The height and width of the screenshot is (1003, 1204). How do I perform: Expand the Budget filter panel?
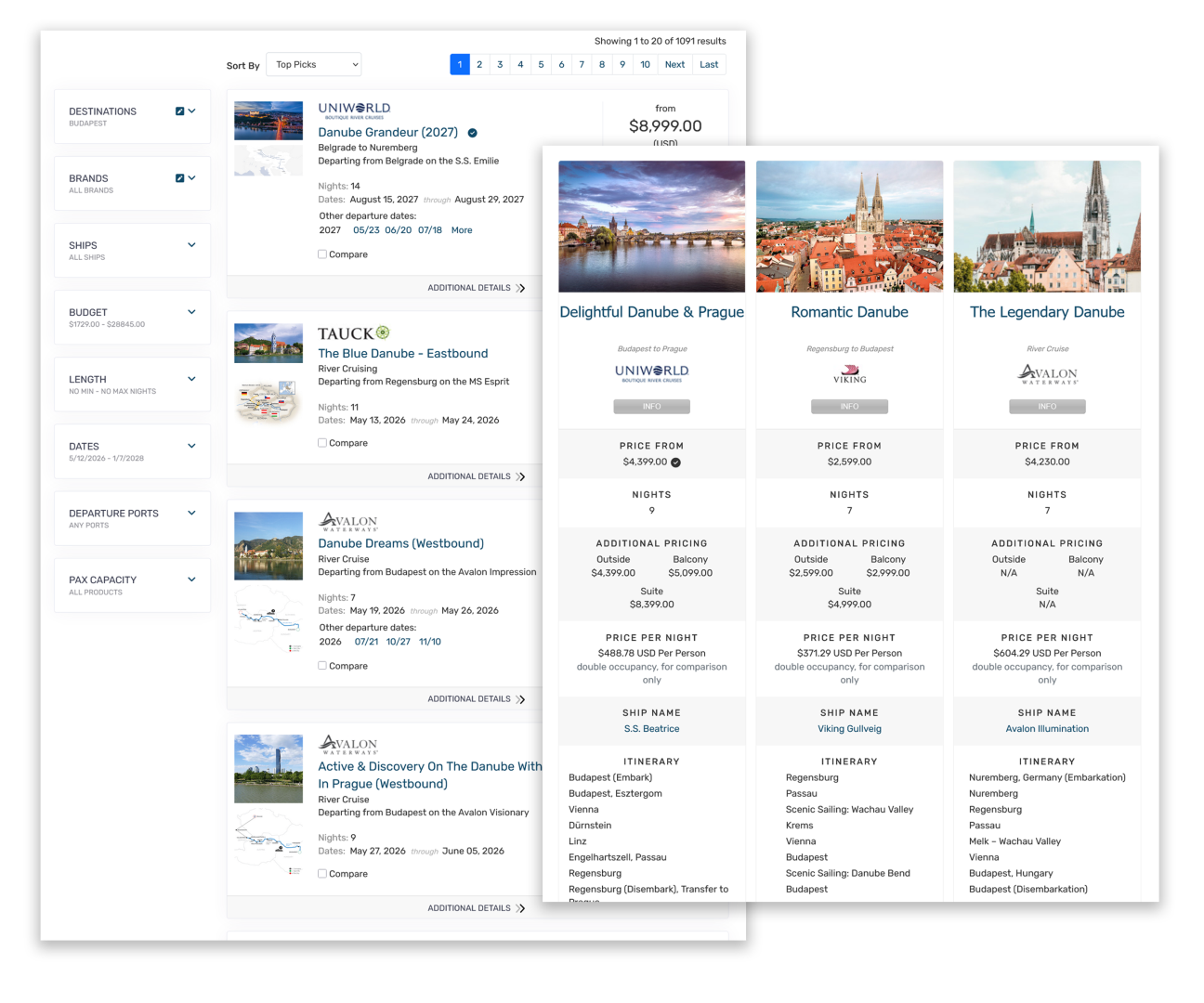132,317
